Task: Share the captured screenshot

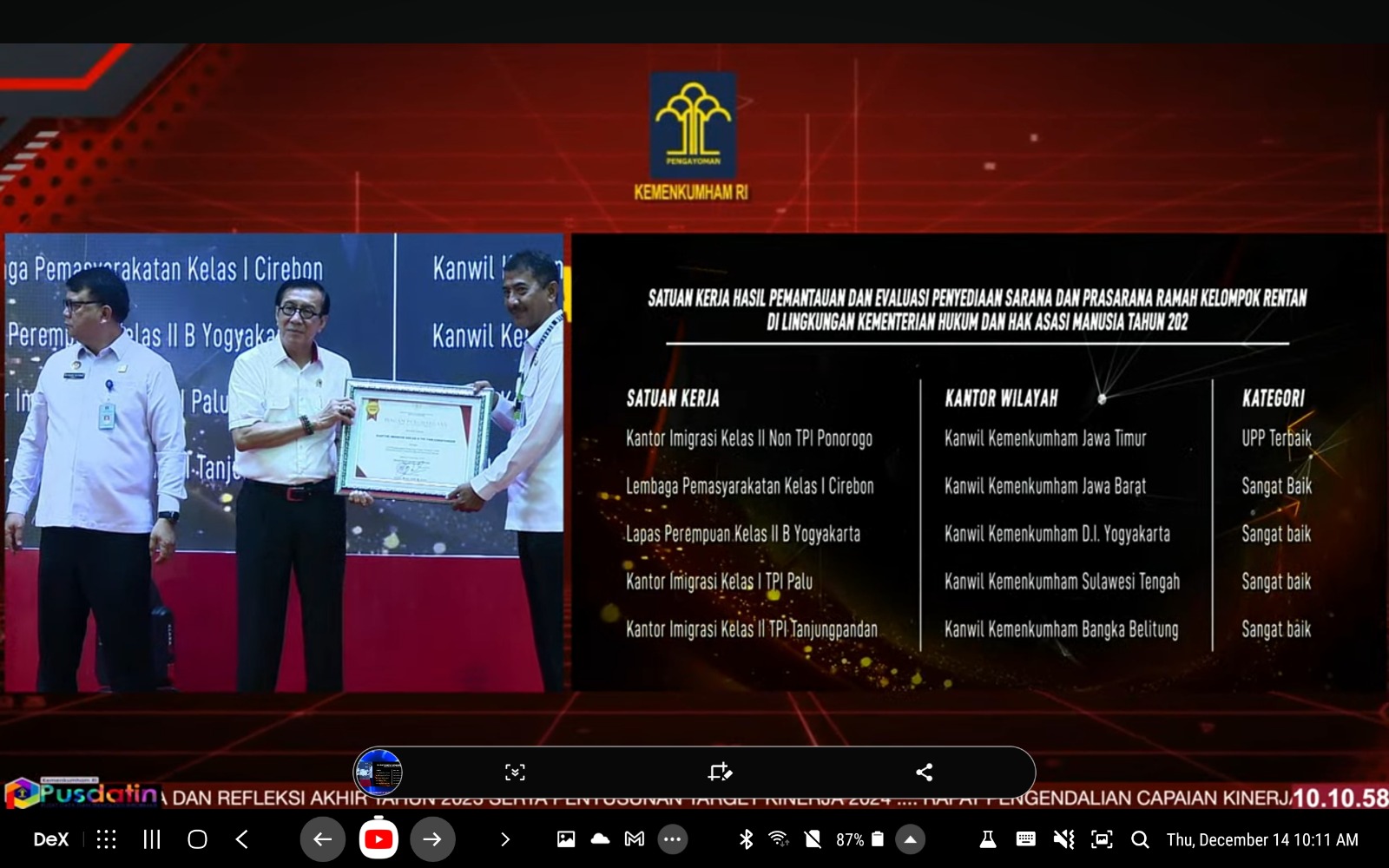Action: (925, 773)
